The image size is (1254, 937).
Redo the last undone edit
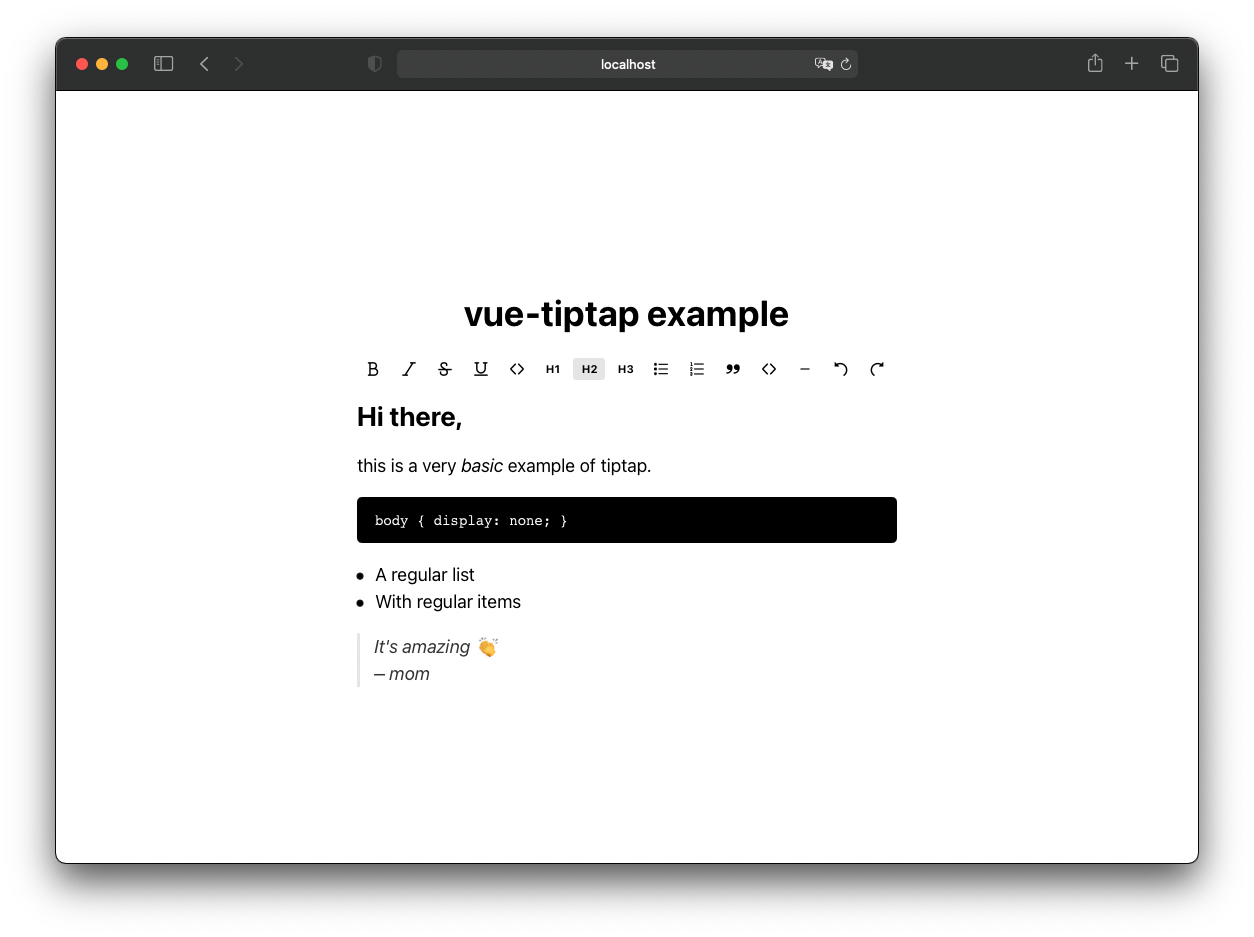(877, 369)
